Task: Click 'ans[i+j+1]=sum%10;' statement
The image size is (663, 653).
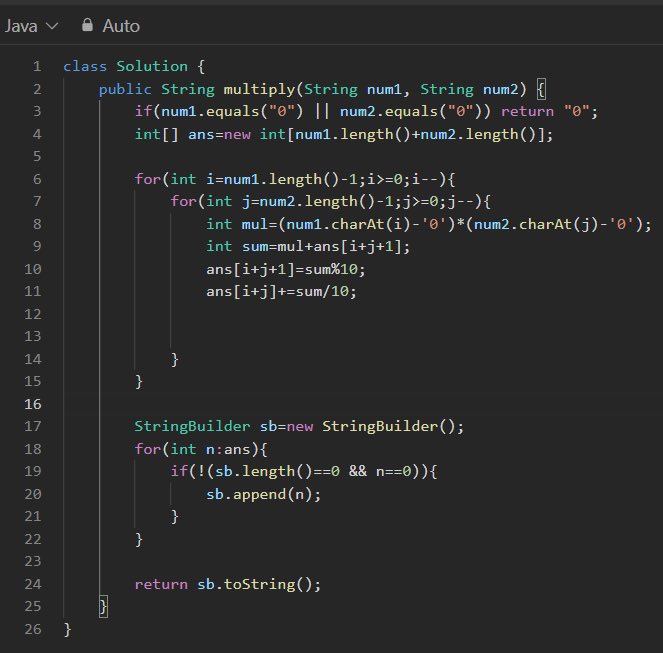Action: [285, 269]
